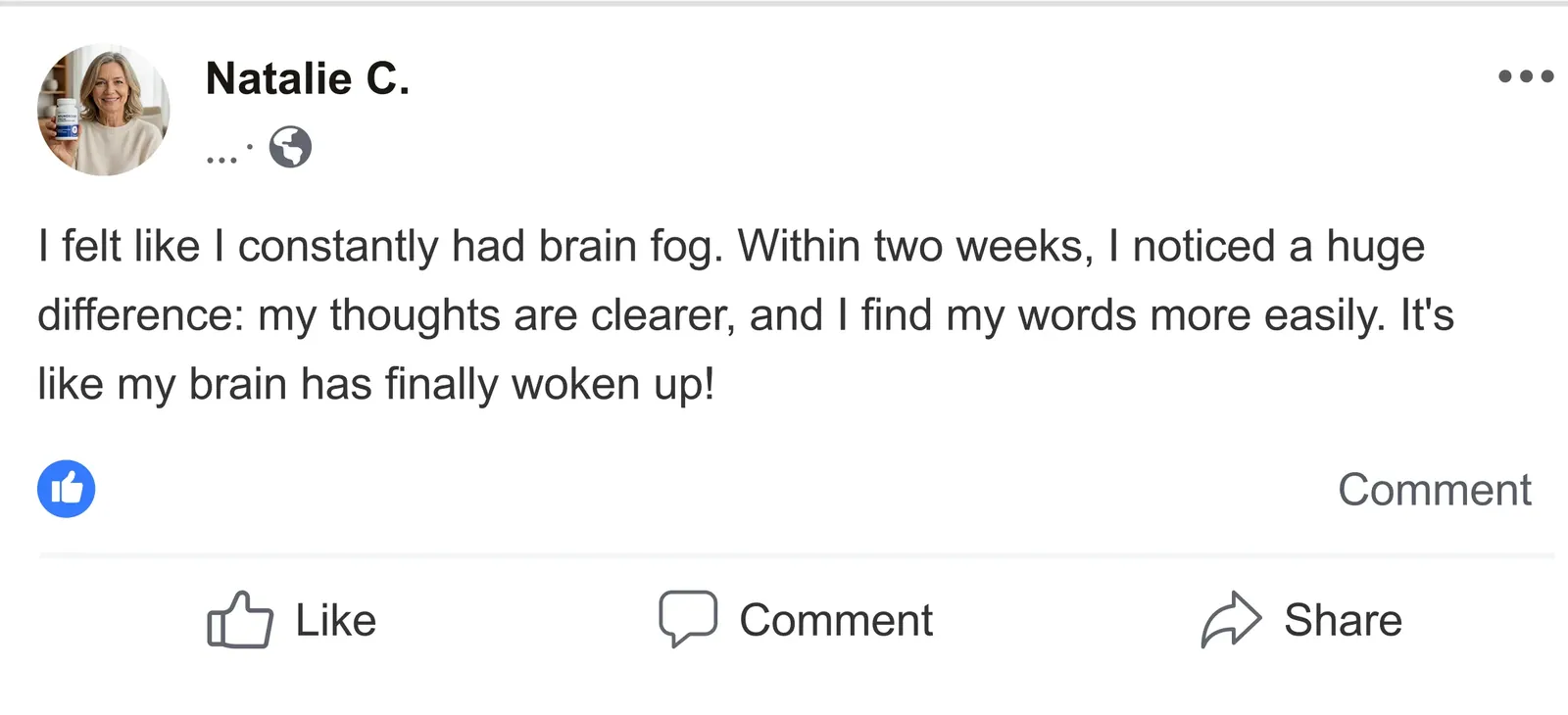This screenshot has width=1568, height=715.
Task: Toggle the Like label in the action bar
Action: click(x=336, y=620)
